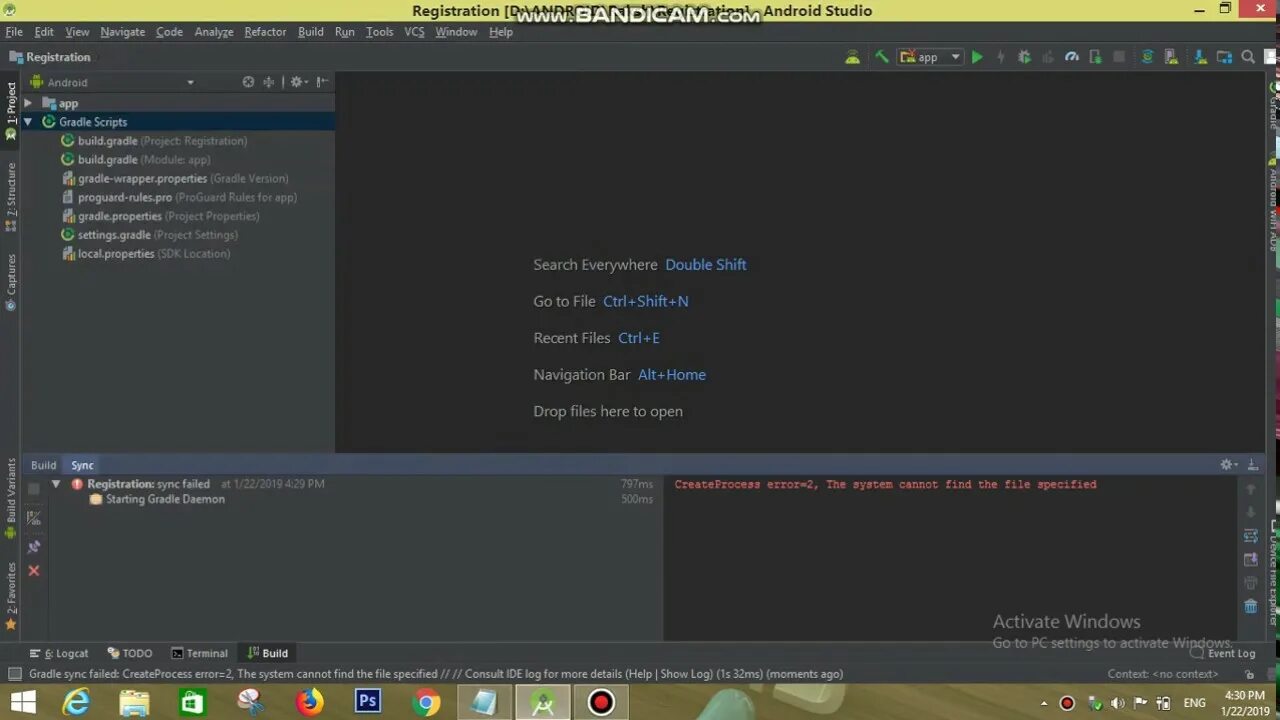The width and height of the screenshot is (1280, 720).
Task: Open the run configuration app dropdown
Action: (930, 57)
